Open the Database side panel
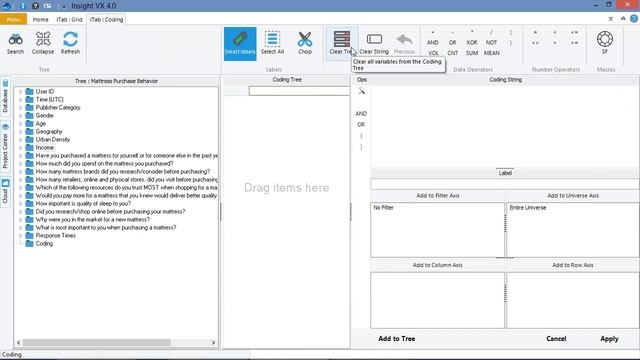The width and height of the screenshot is (640, 360). pos(5,96)
